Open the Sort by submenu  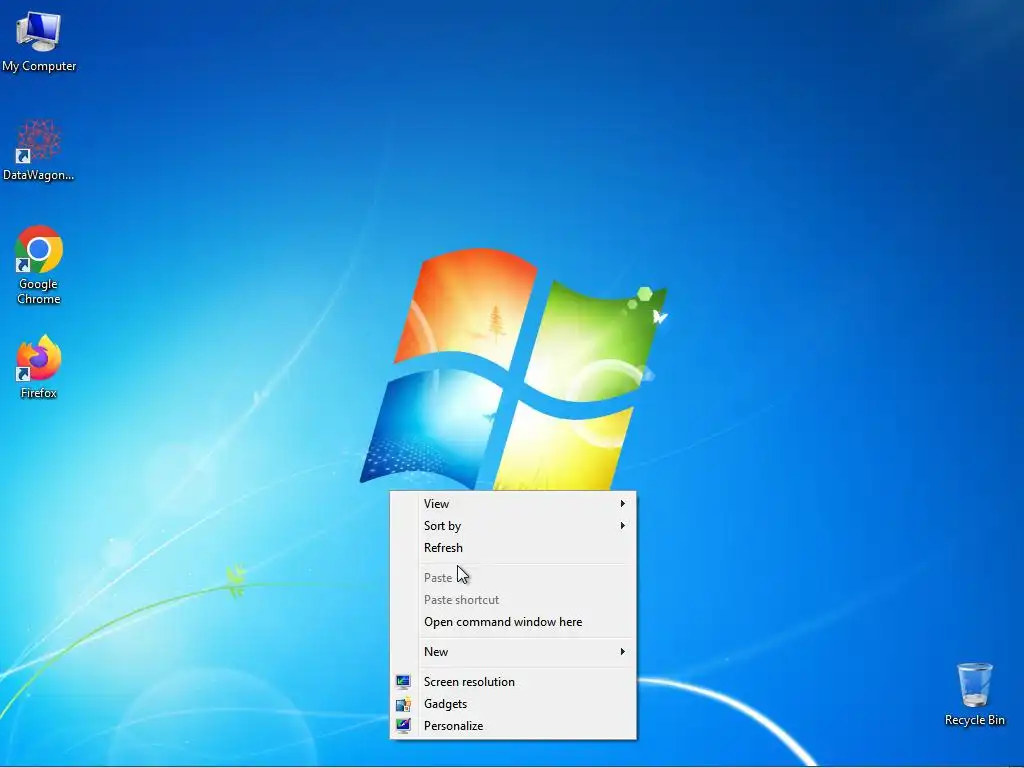pos(513,526)
